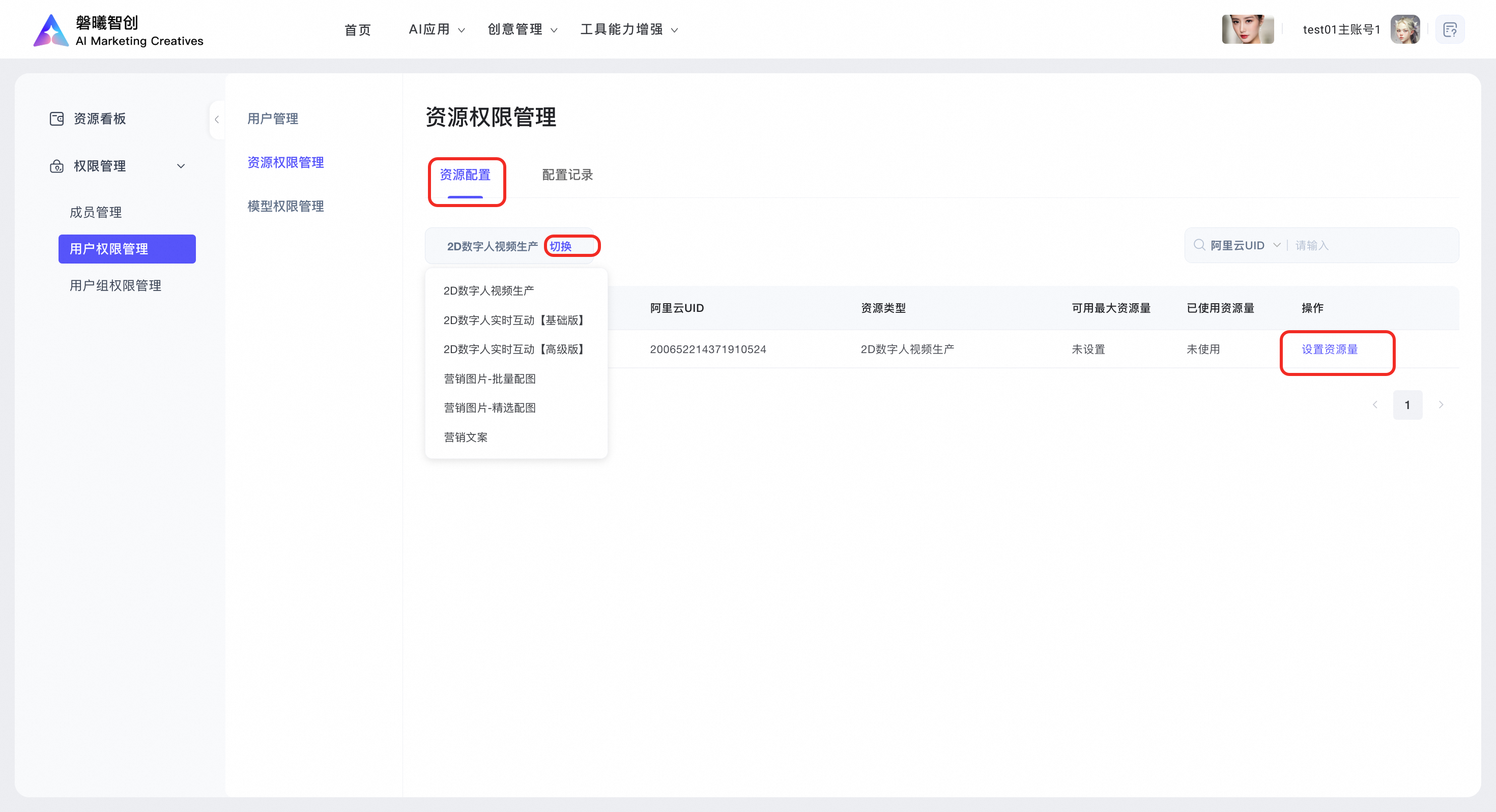Expand the 工具能力增强 menu
1496x812 pixels.
tap(629, 30)
